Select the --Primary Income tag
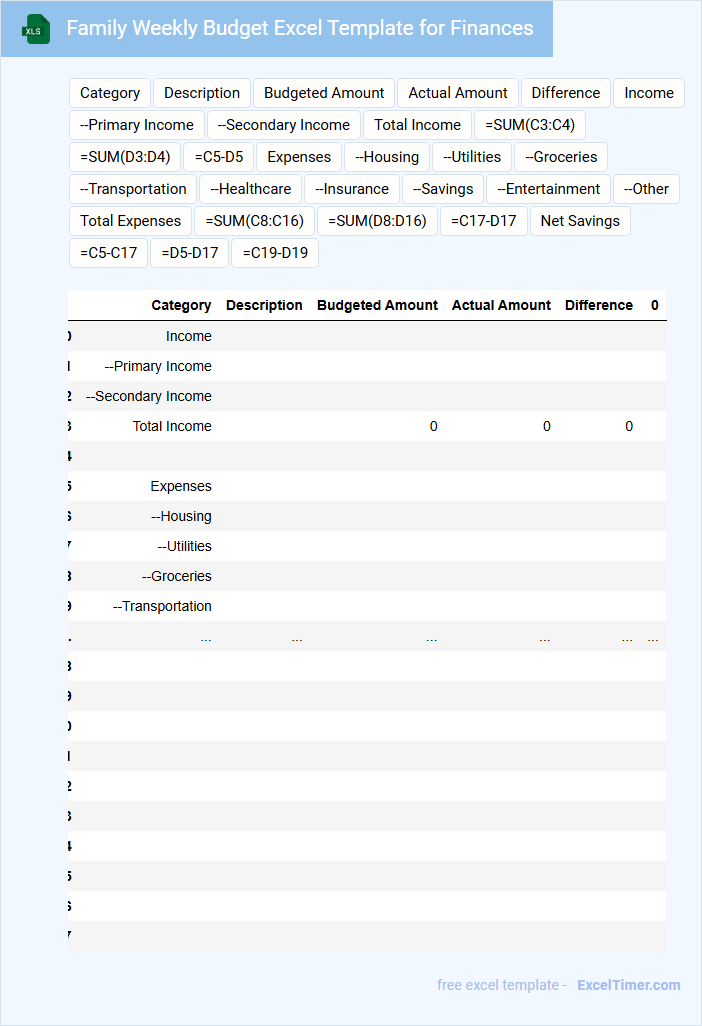The width and height of the screenshot is (702, 1026). (x=137, y=125)
